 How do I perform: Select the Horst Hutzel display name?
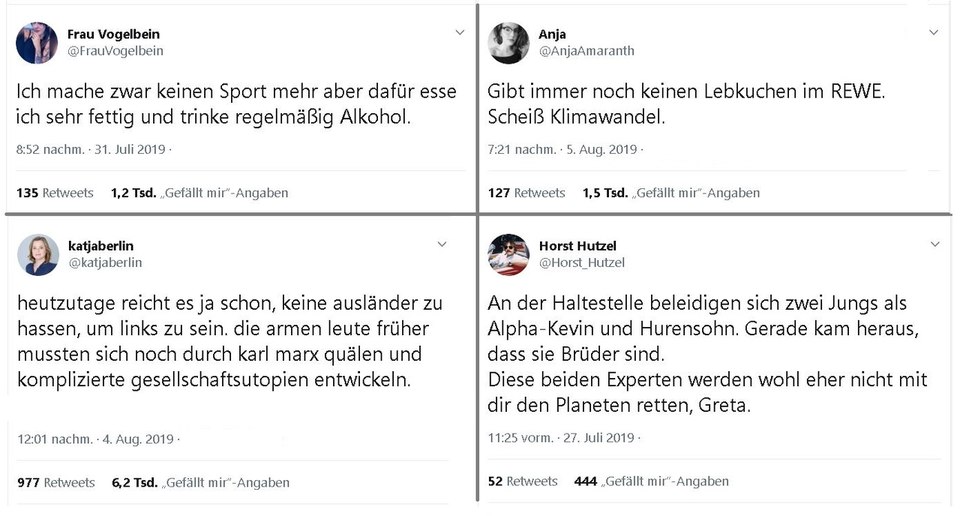click(x=577, y=246)
